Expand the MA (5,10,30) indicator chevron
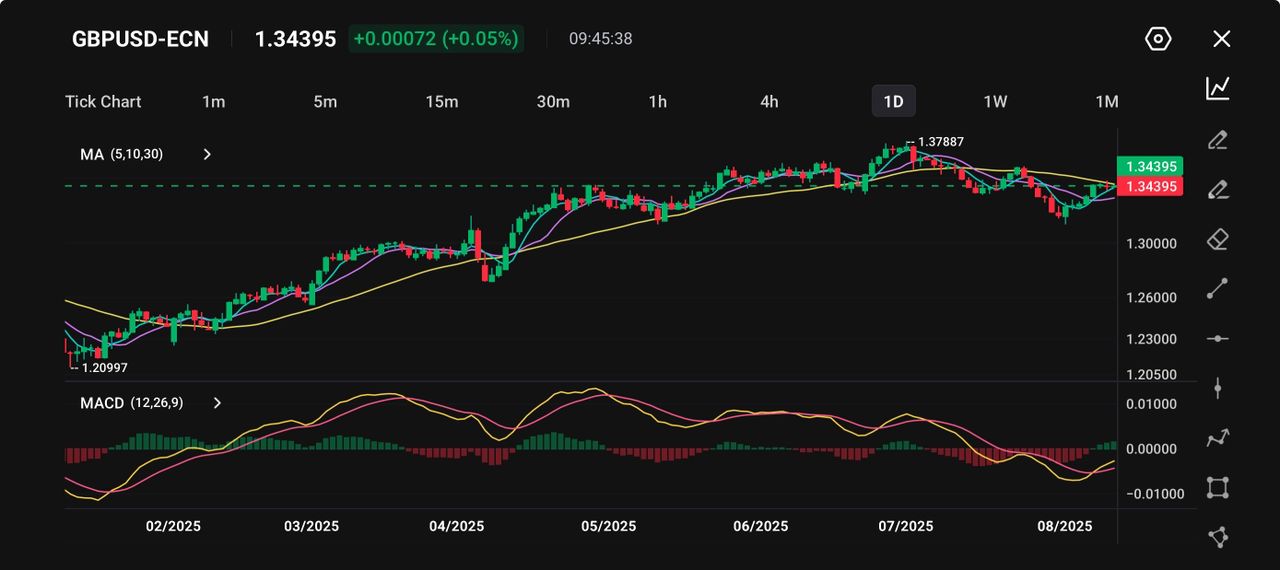1280x570 pixels. coord(207,155)
